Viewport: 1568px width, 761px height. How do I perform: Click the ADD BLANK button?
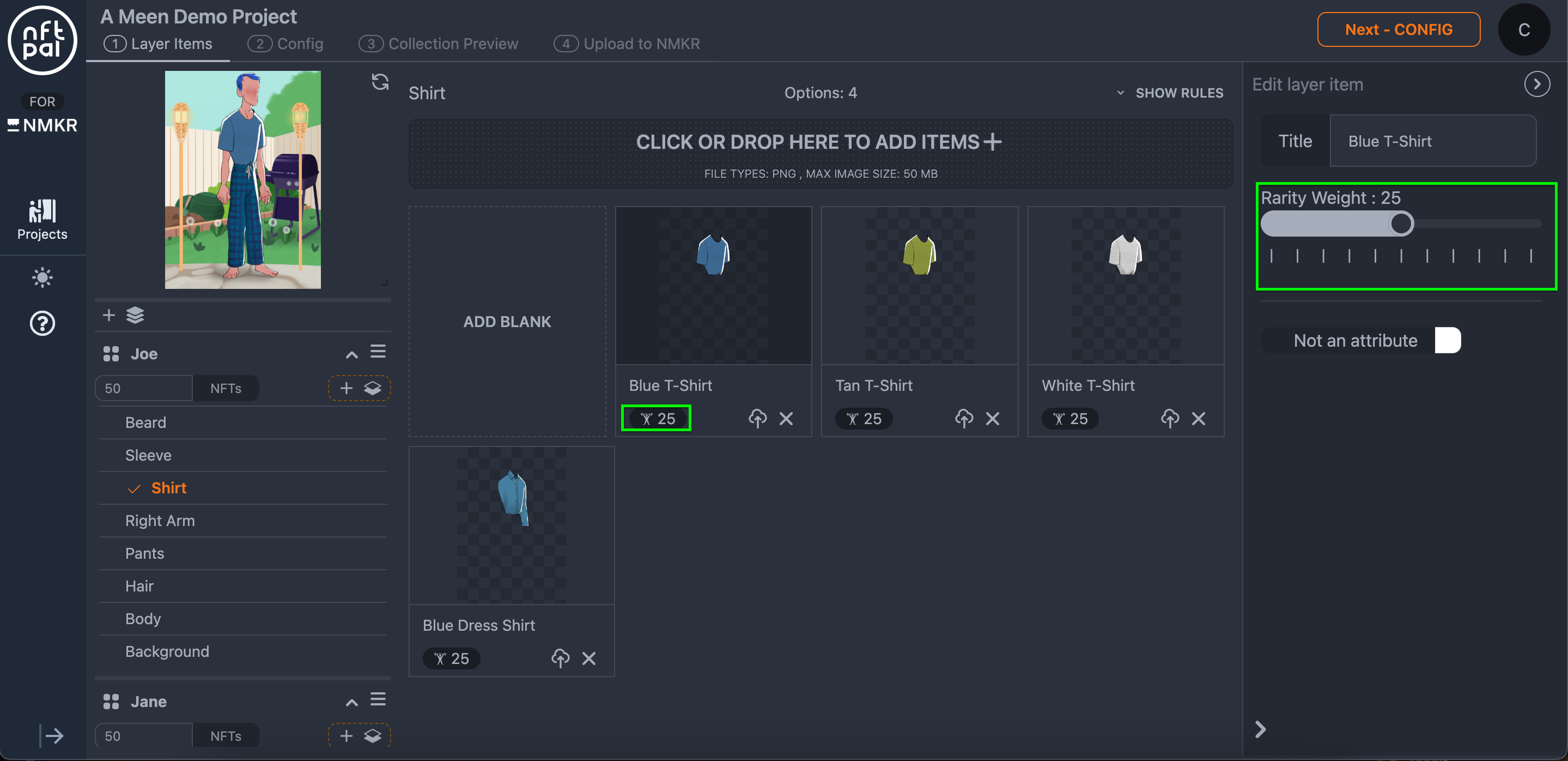[507, 322]
